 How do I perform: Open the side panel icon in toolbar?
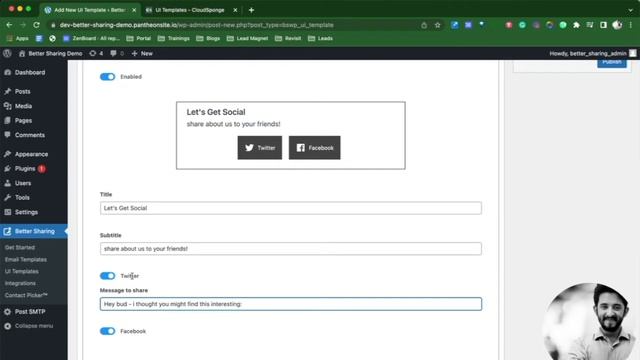(x=603, y=25)
